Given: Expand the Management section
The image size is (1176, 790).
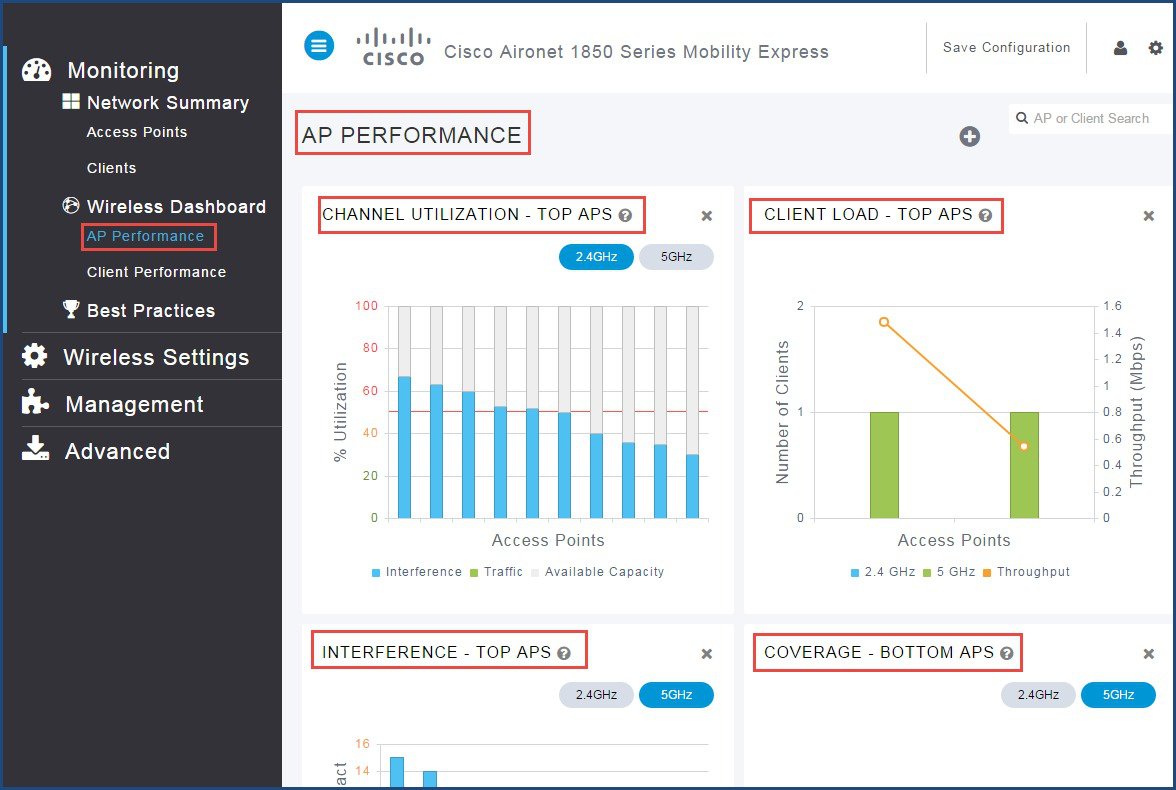Looking at the screenshot, I should (134, 404).
